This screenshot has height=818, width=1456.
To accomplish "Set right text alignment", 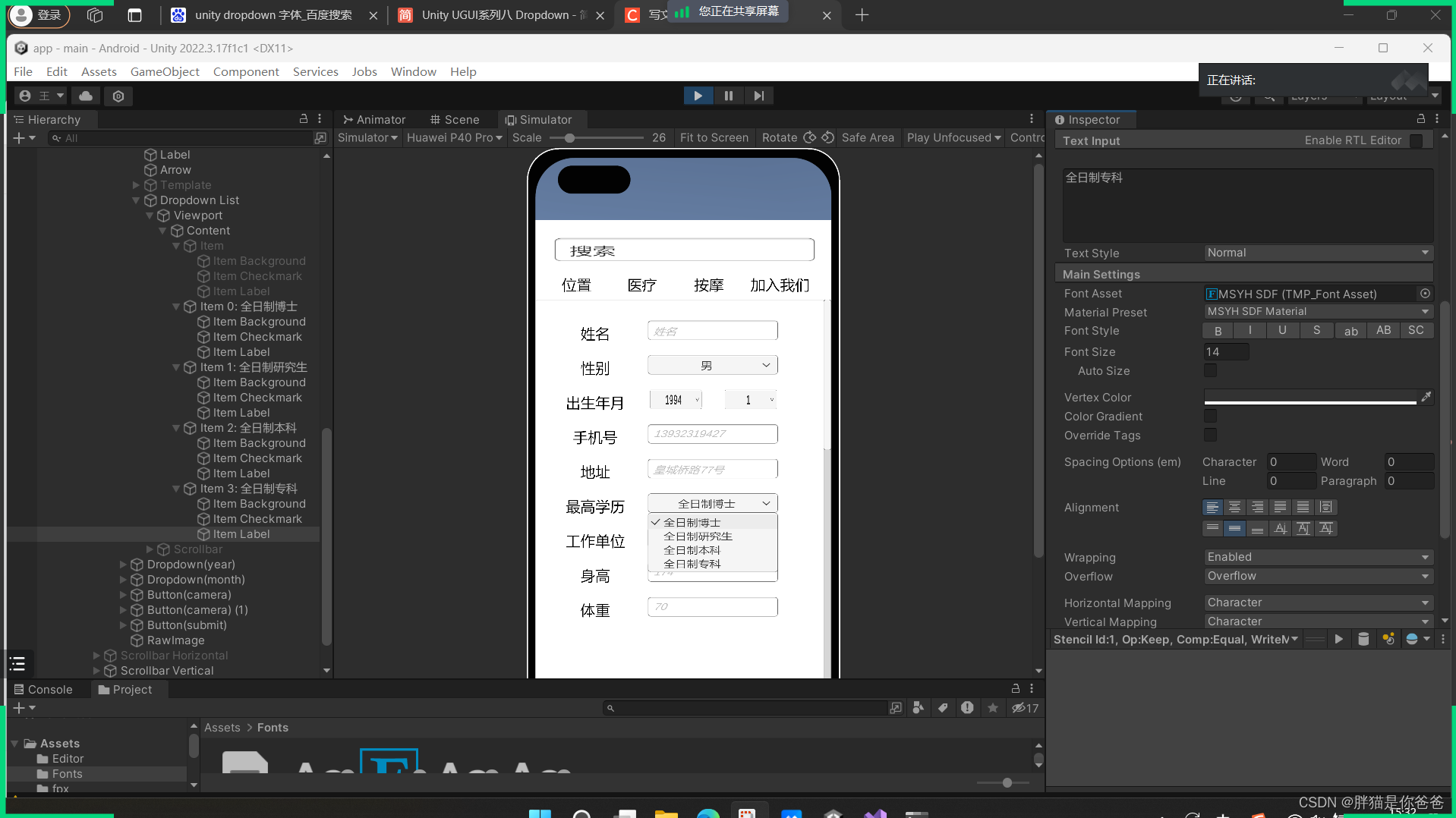I will click(x=1258, y=507).
